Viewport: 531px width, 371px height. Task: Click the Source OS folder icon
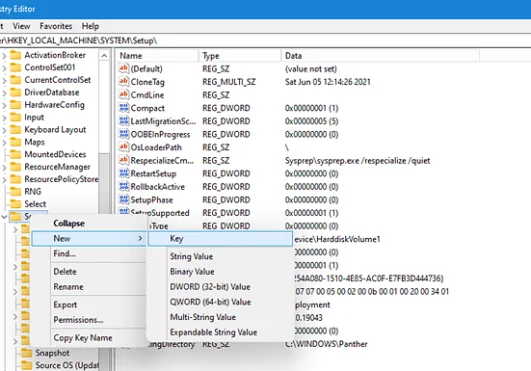coord(26,365)
